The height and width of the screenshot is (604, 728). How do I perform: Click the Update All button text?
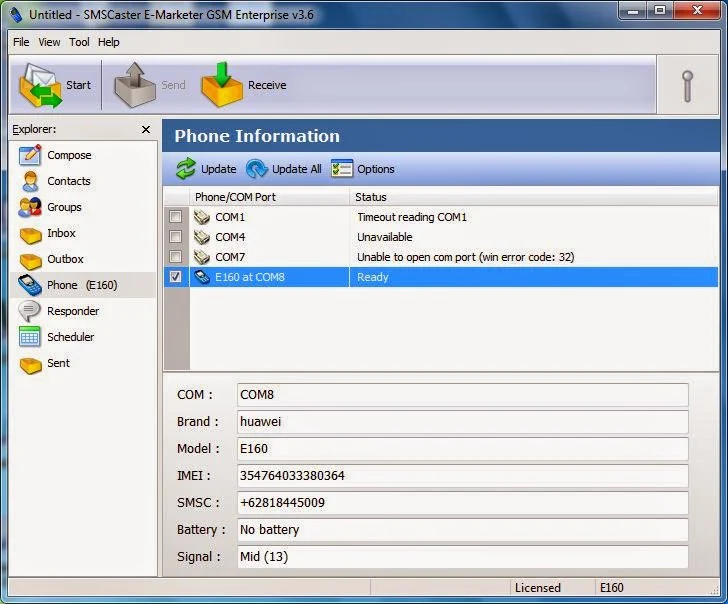[297, 169]
